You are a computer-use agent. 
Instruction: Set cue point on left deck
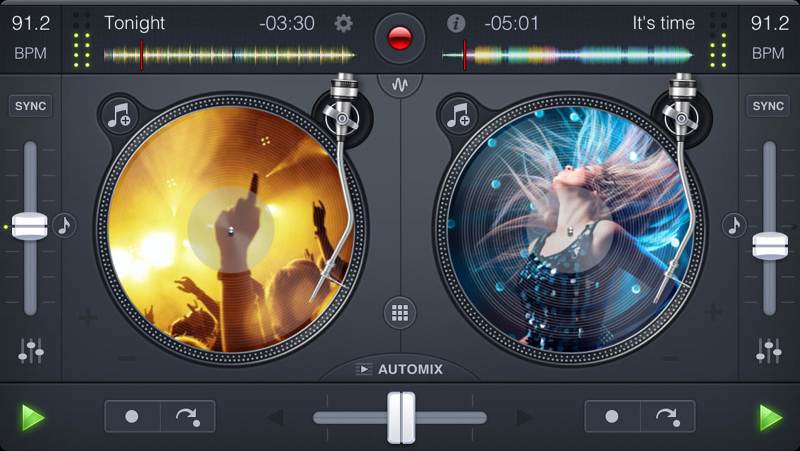[132, 417]
